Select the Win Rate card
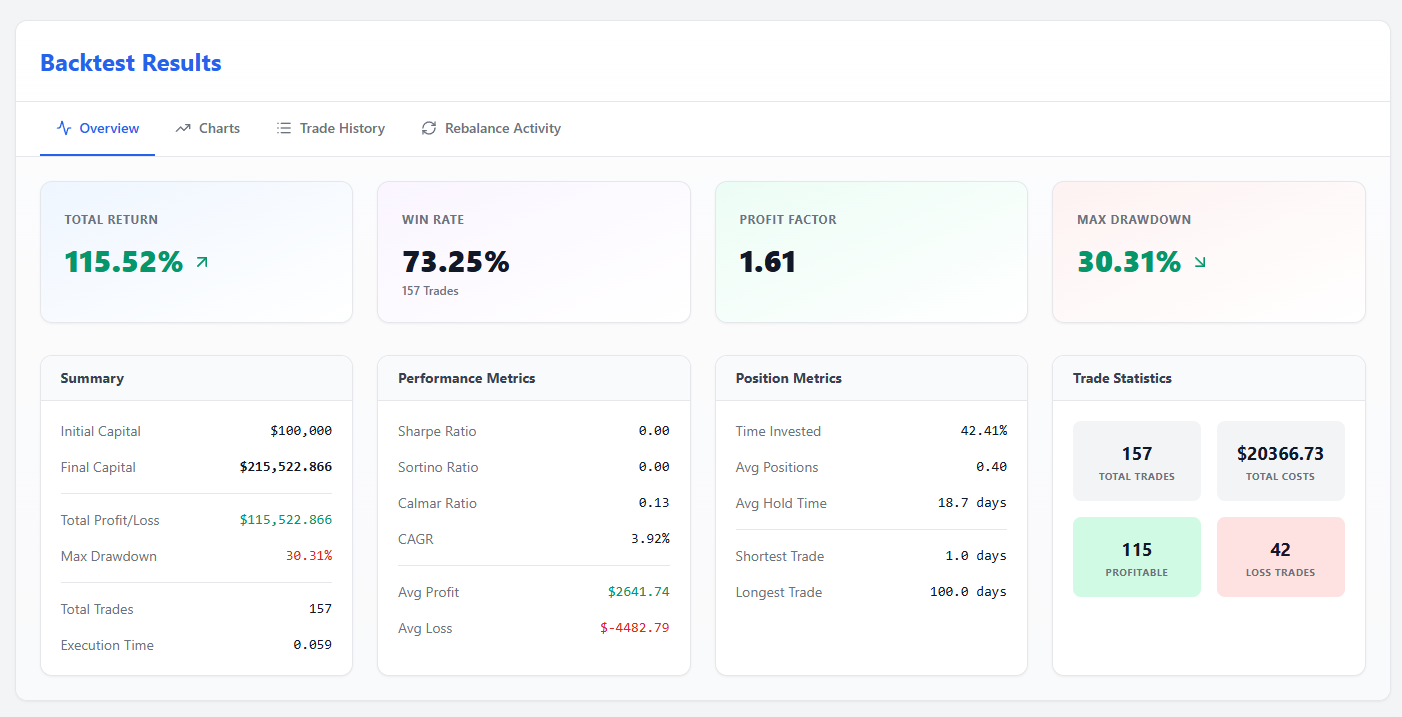The image size is (1402, 717). point(534,252)
